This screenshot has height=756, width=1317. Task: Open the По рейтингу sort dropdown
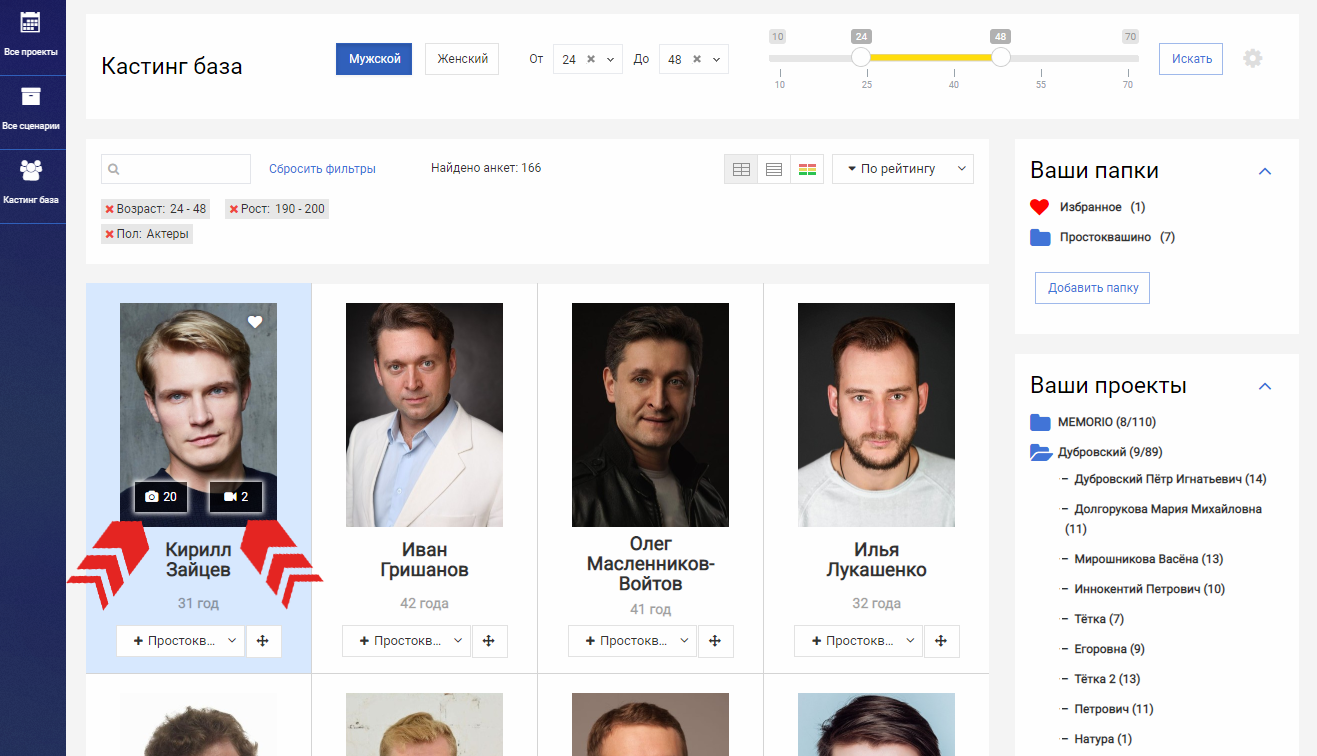[x=903, y=169]
